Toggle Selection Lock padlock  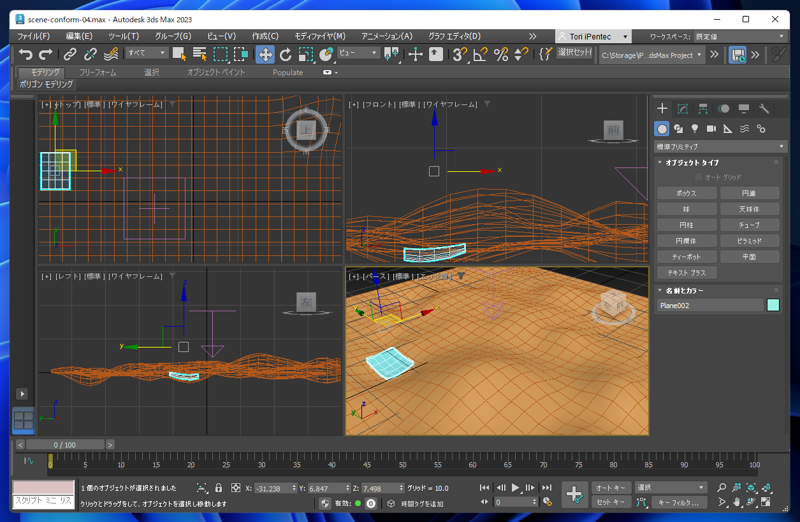point(218,488)
